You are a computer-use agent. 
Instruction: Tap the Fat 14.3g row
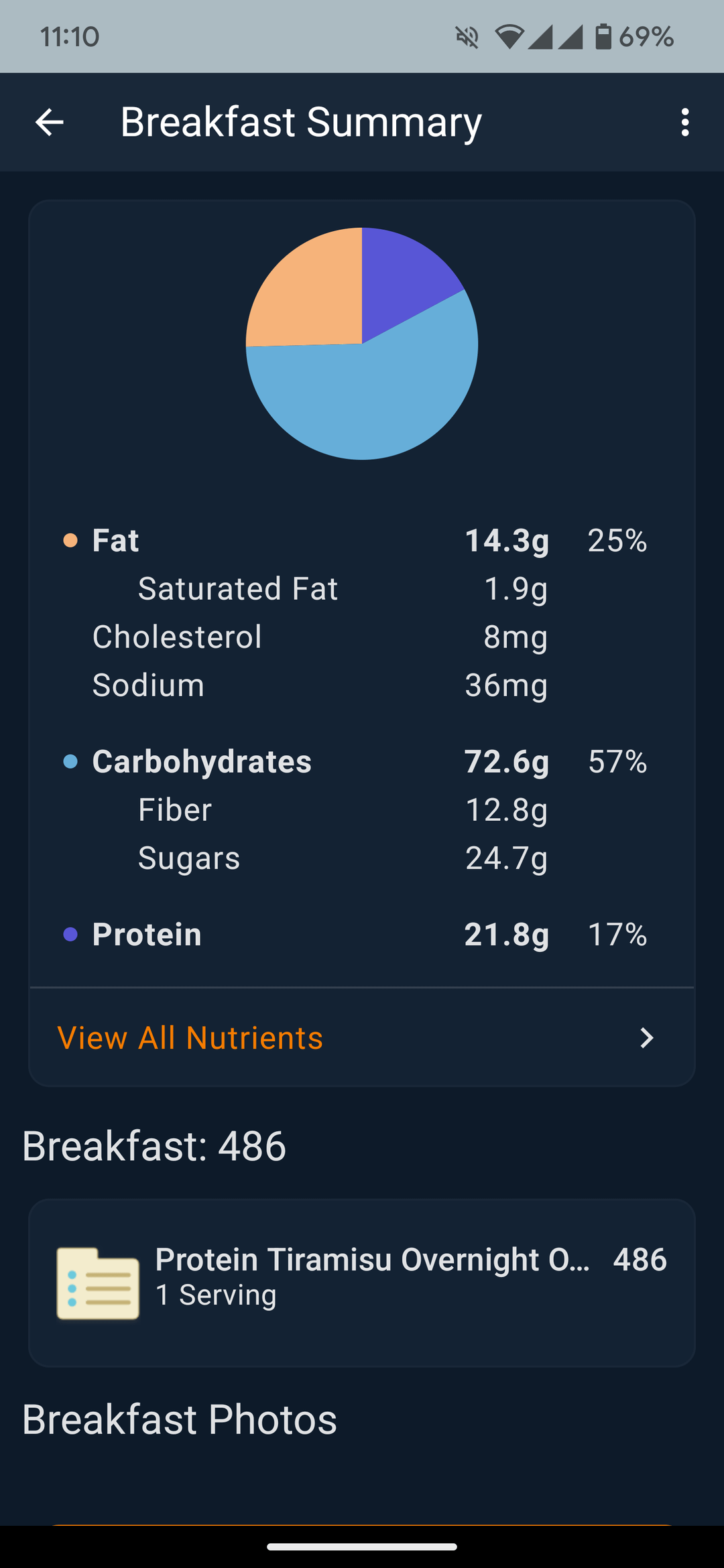pyautogui.click(x=355, y=540)
